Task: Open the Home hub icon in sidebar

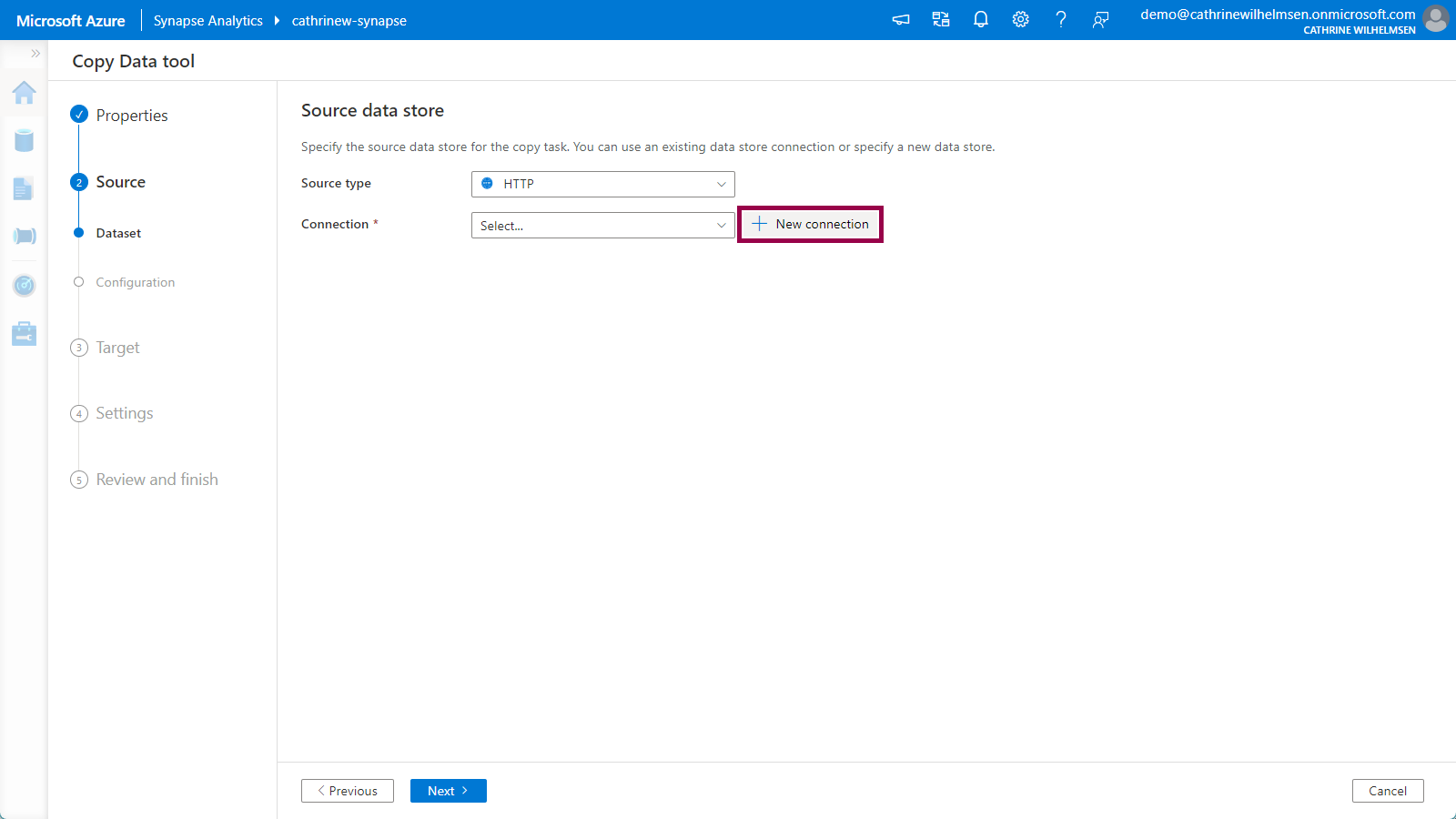Action: [25, 93]
